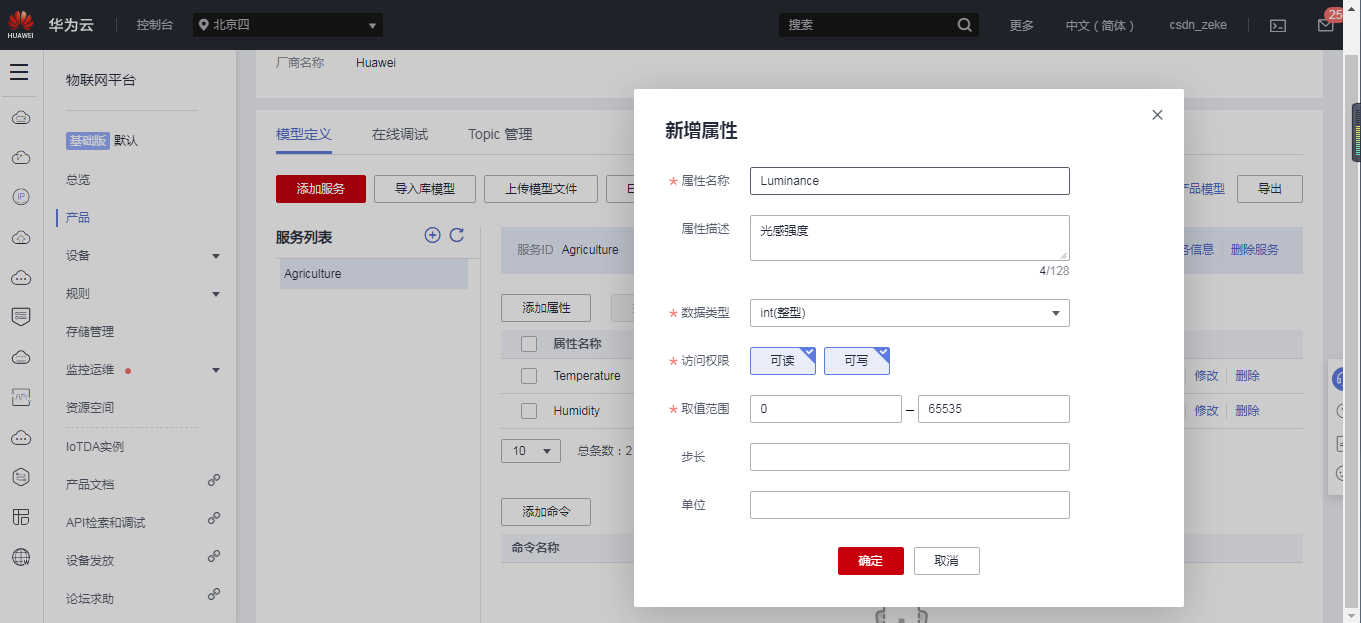Click the cancel button in dialog
The height and width of the screenshot is (623, 1361).
coord(946,561)
